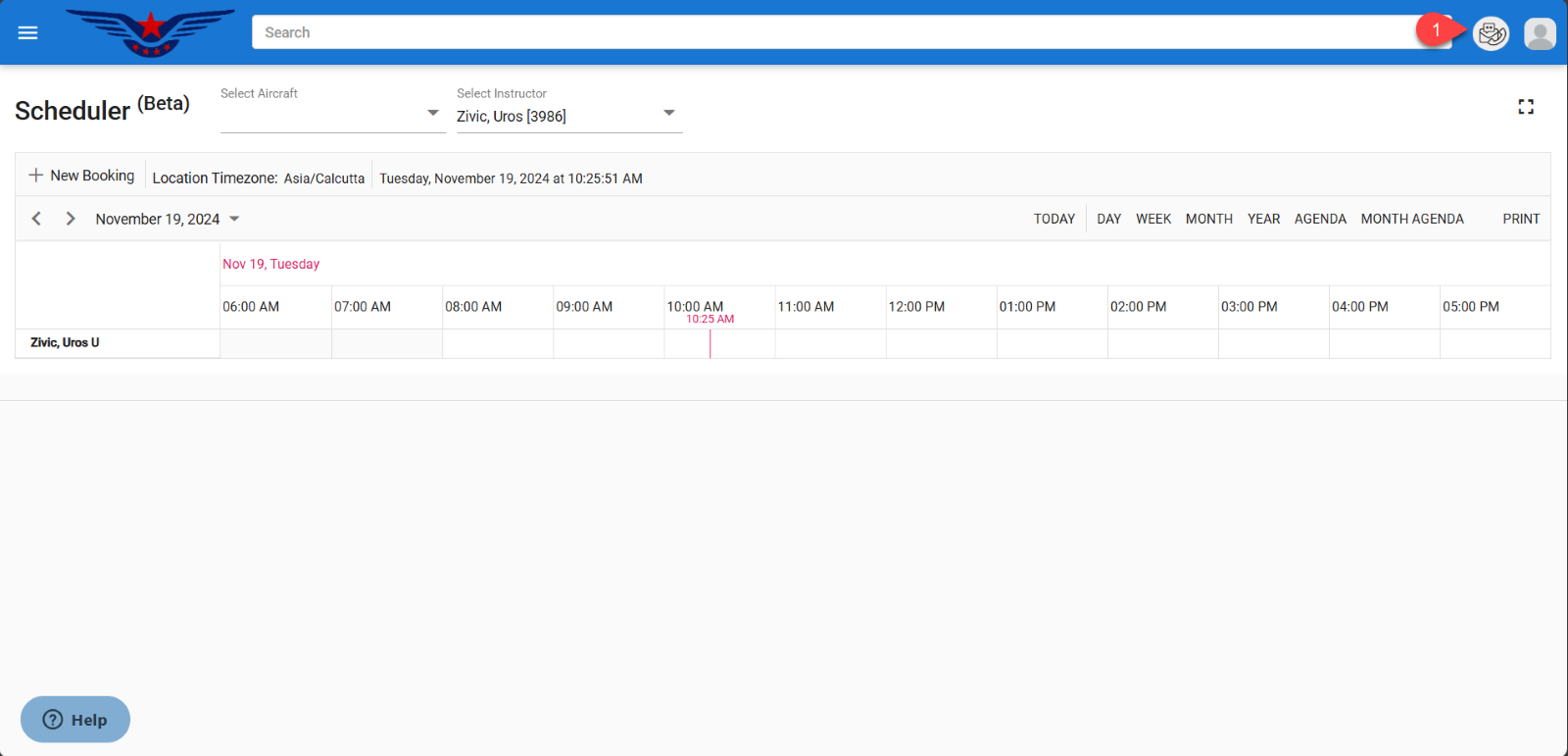The image size is (1568, 756).
Task: Expand the Select Aircraft dropdown
Action: pos(332,115)
